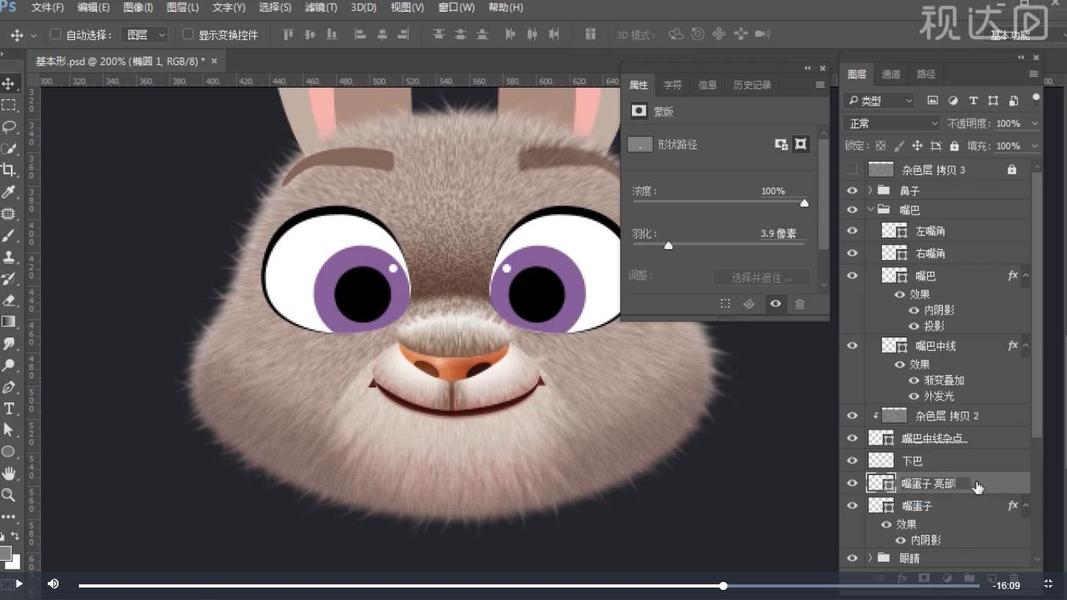Screen dimensions: 1067x600
Task: Click the adjustment layer filter icon
Action: 953,101
